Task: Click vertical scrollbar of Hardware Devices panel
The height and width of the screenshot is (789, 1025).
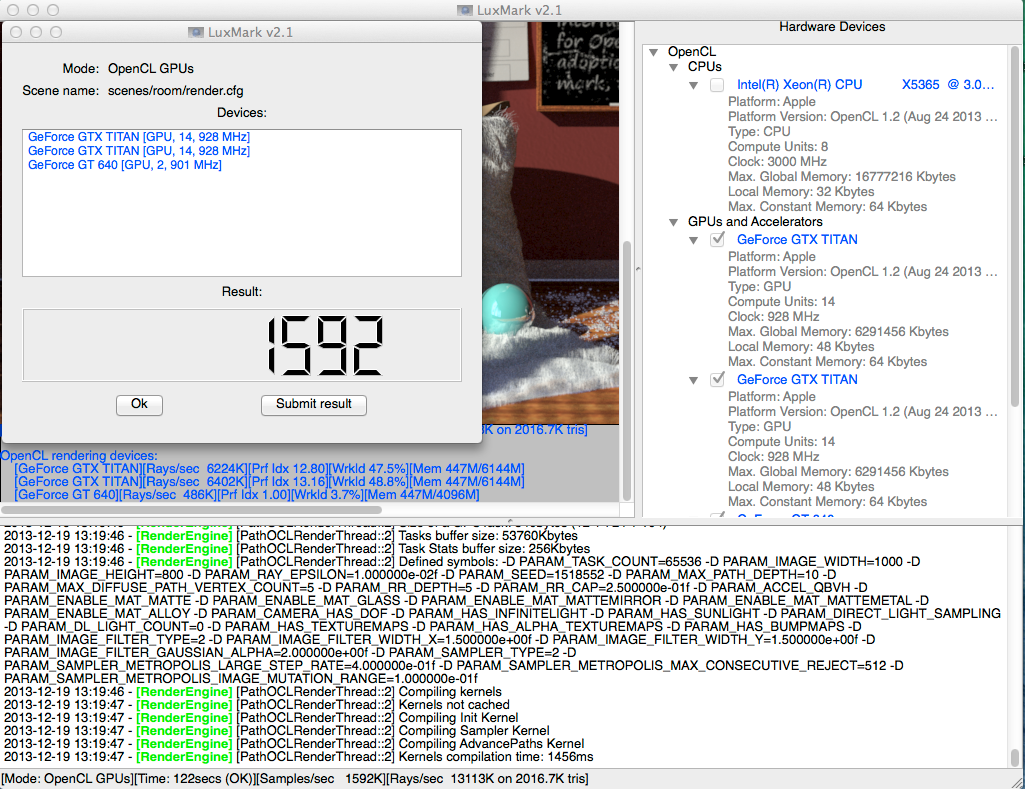Action: (1015, 226)
